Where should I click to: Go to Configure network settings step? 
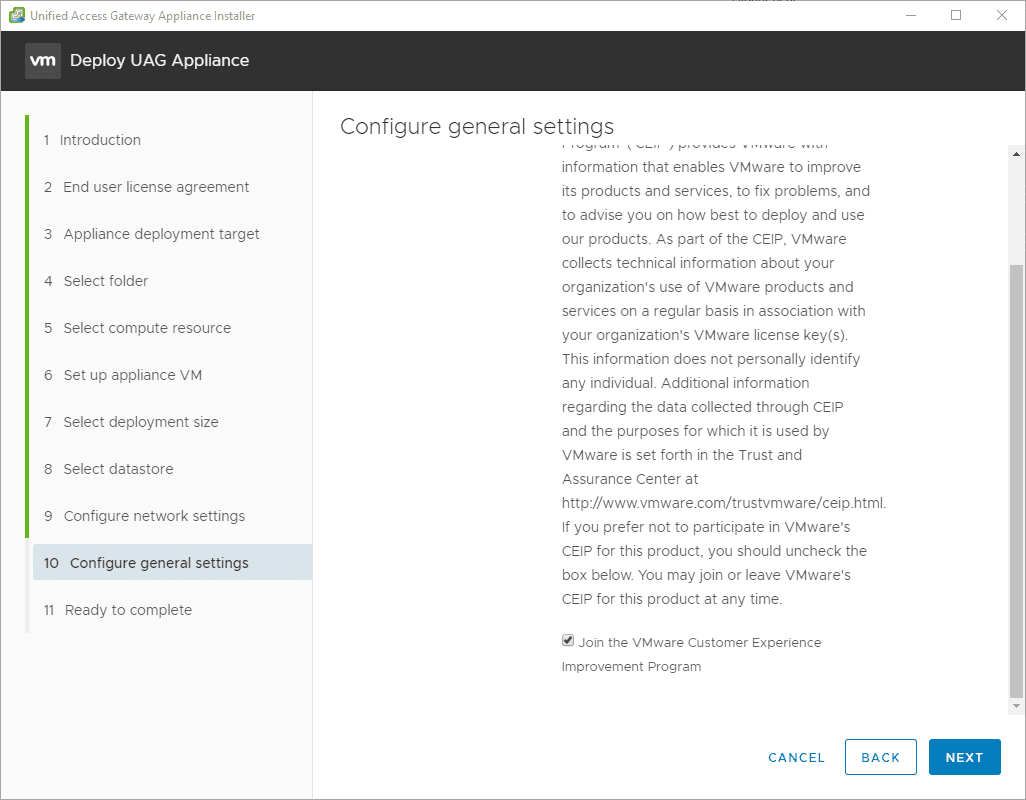pos(154,516)
